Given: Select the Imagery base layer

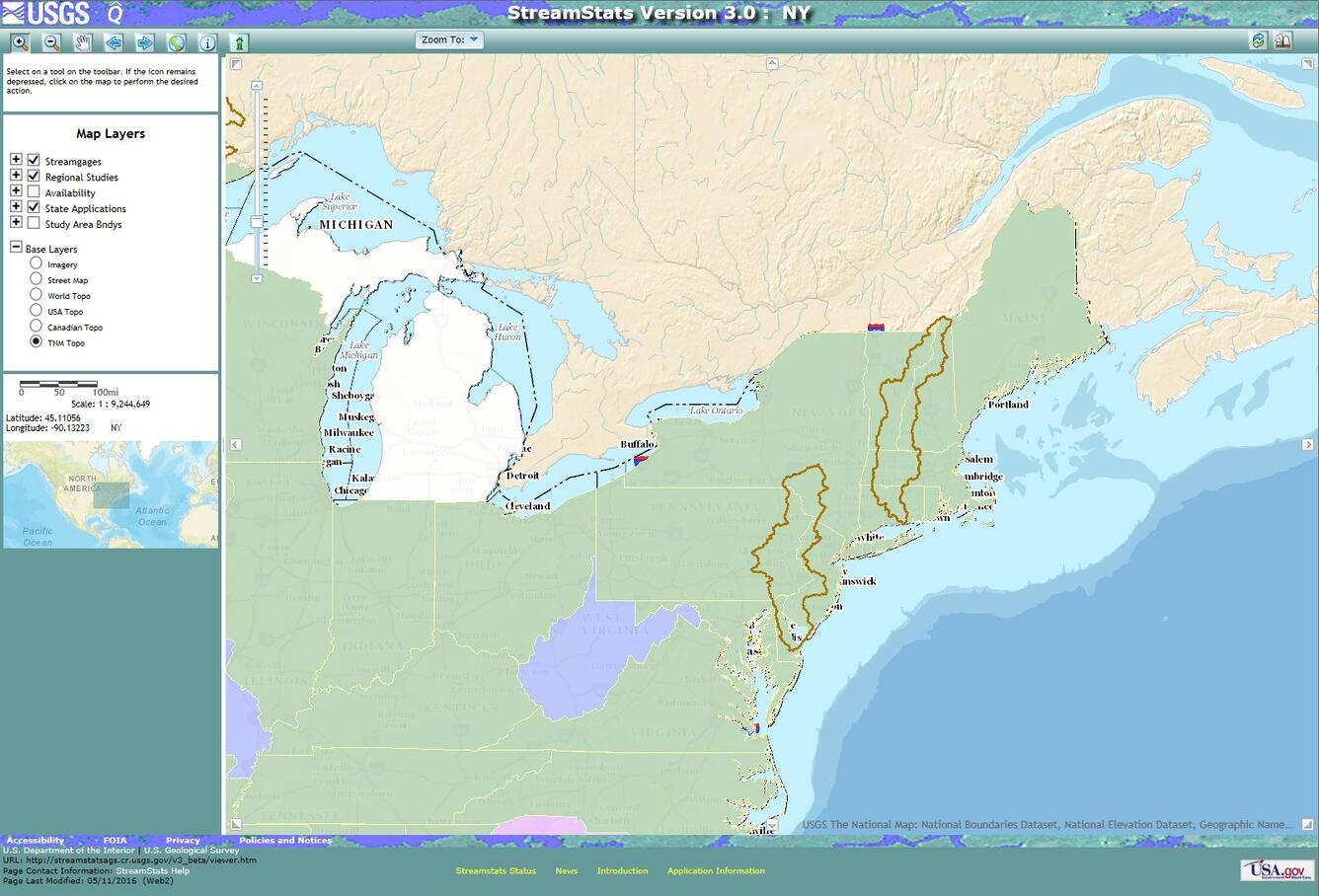Looking at the screenshot, I should [36, 263].
